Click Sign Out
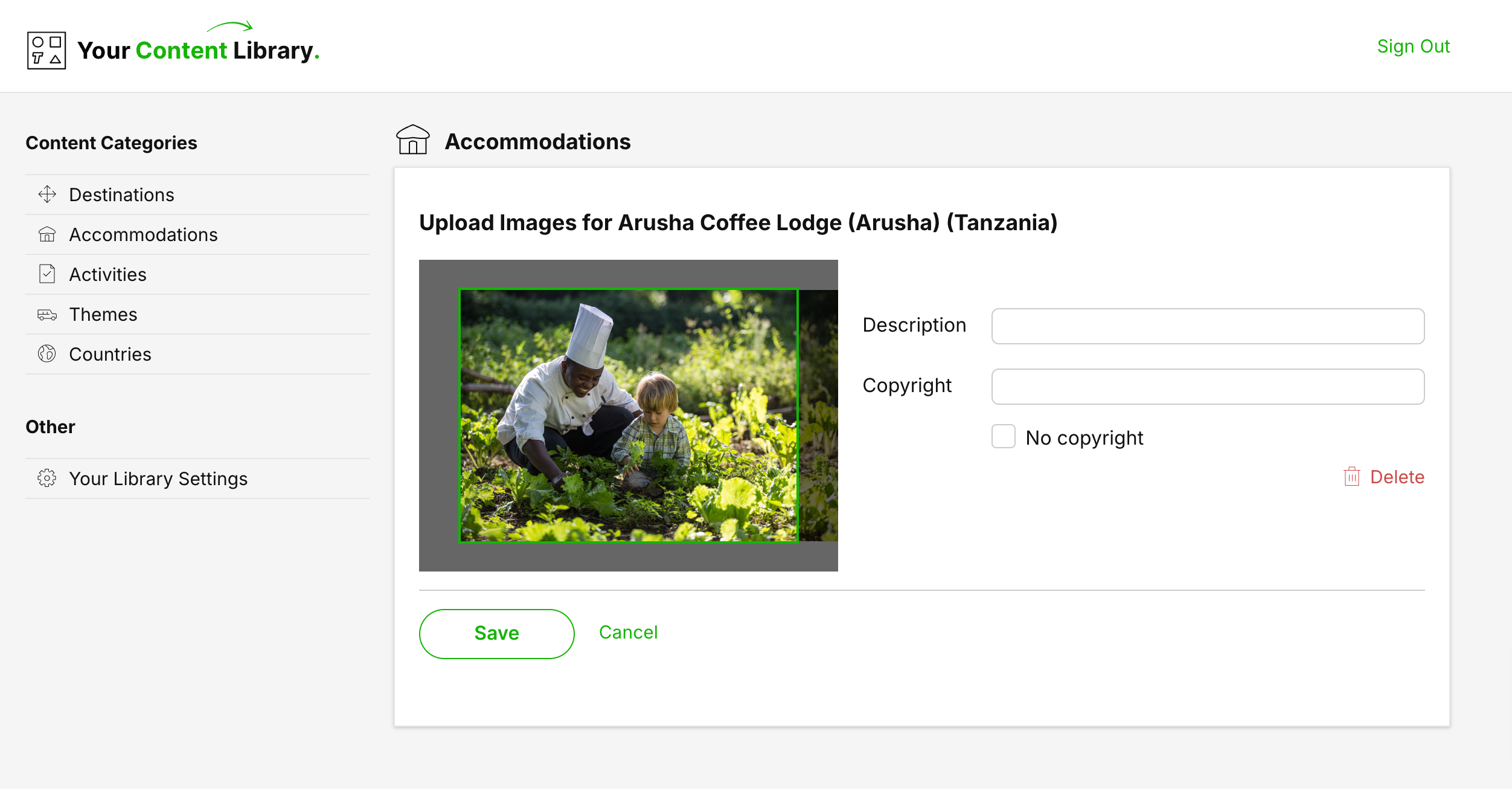This screenshot has width=1512, height=789. (1413, 47)
